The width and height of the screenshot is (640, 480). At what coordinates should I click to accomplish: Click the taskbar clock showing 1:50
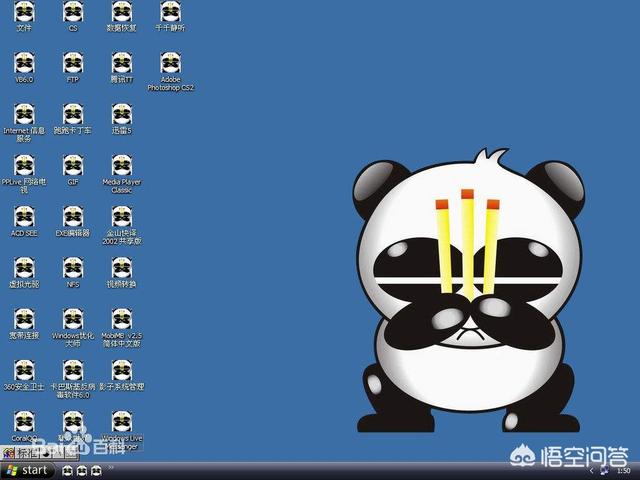(622, 470)
